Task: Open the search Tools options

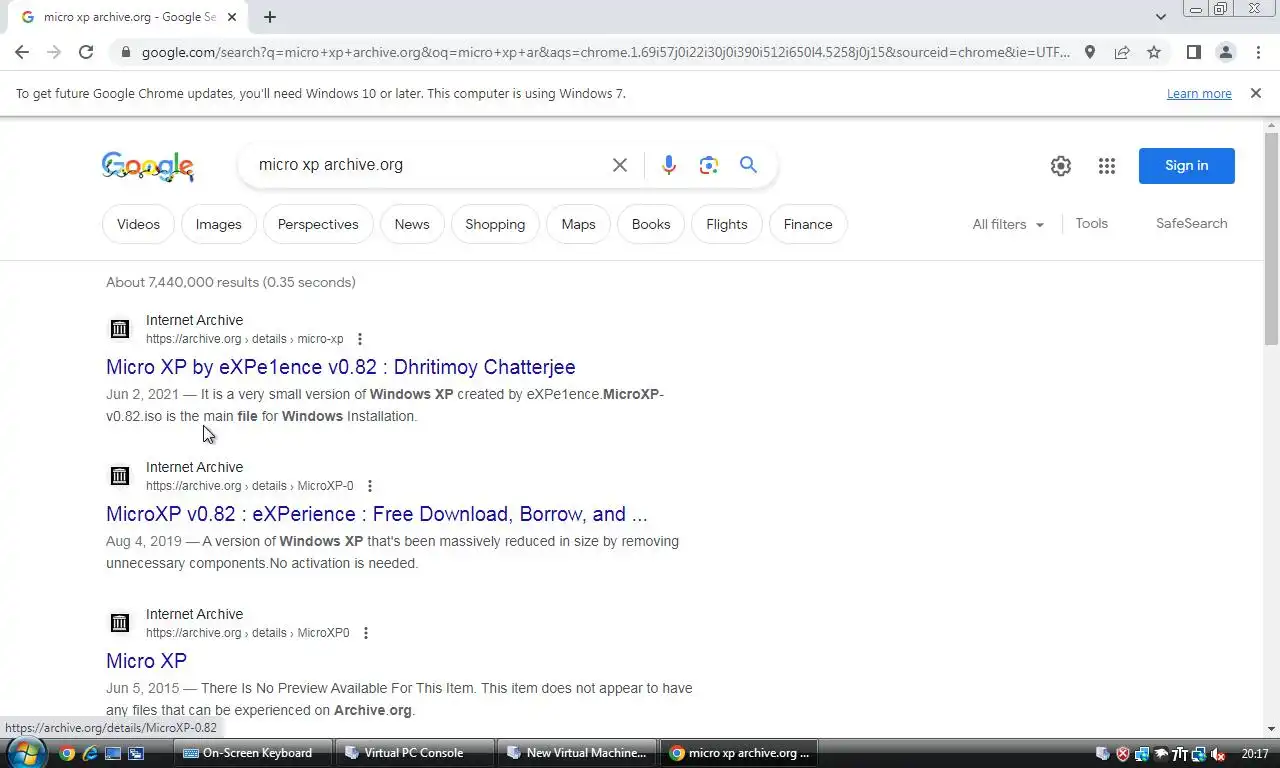Action: tap(1092, 223)
